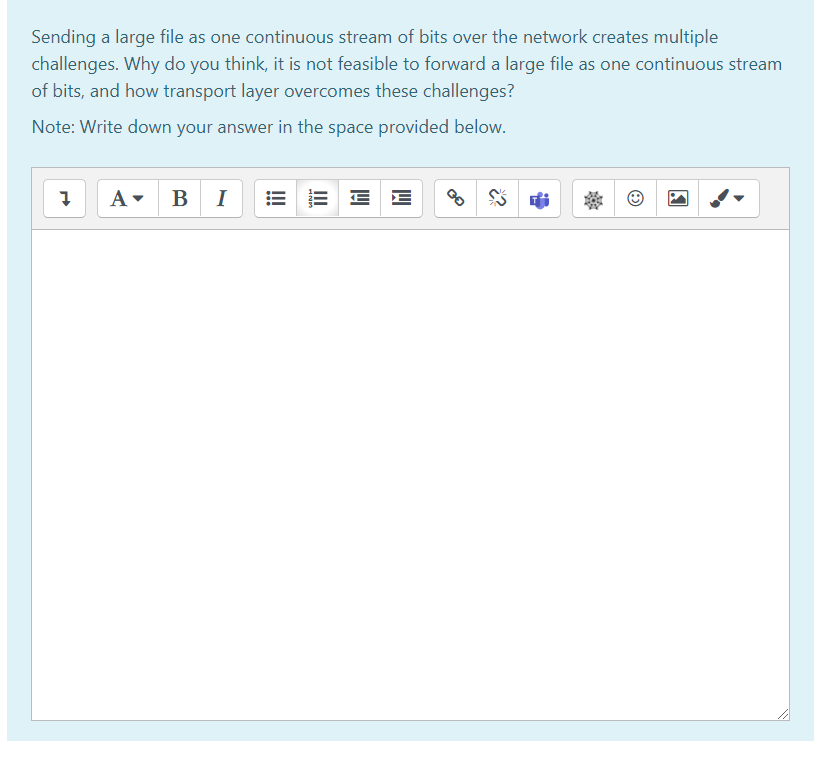Increase the text indent
The image size is (832, 759).
point(401,198)
